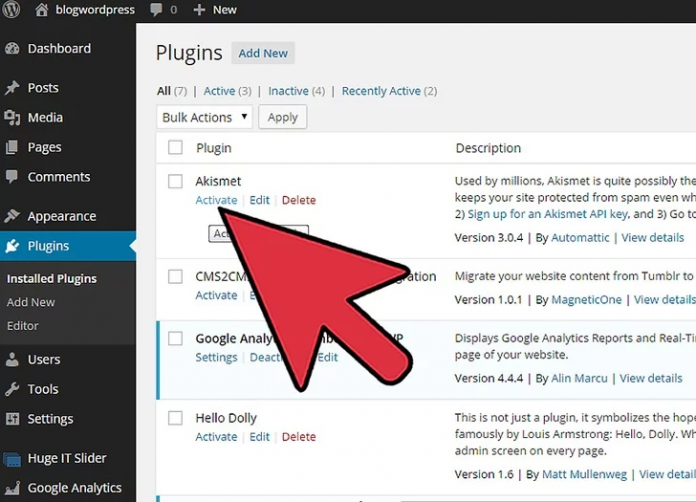The image size is (696, 502).
Task: Filter plugins by the Inactive tab
Action: (288, 91)
